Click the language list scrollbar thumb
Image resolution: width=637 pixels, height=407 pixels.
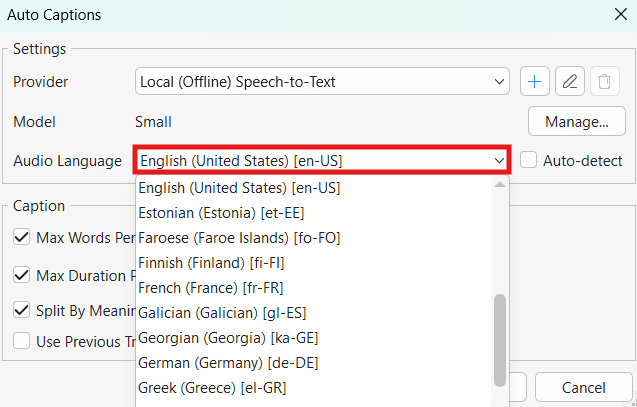coord(500,340)
